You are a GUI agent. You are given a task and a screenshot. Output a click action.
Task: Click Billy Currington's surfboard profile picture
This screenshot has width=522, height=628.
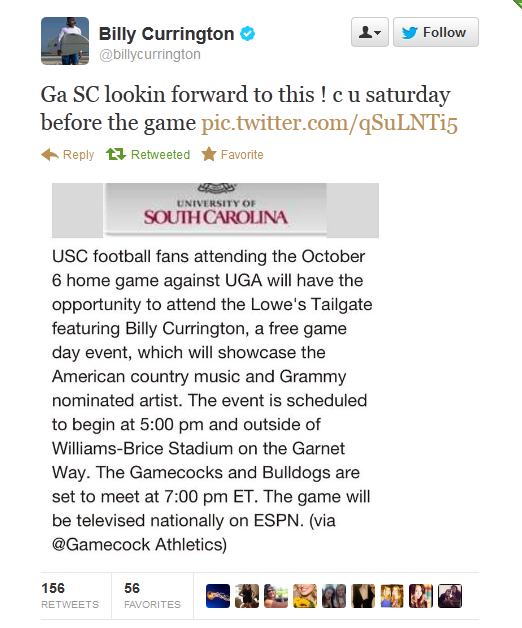[x=65, y=41]
